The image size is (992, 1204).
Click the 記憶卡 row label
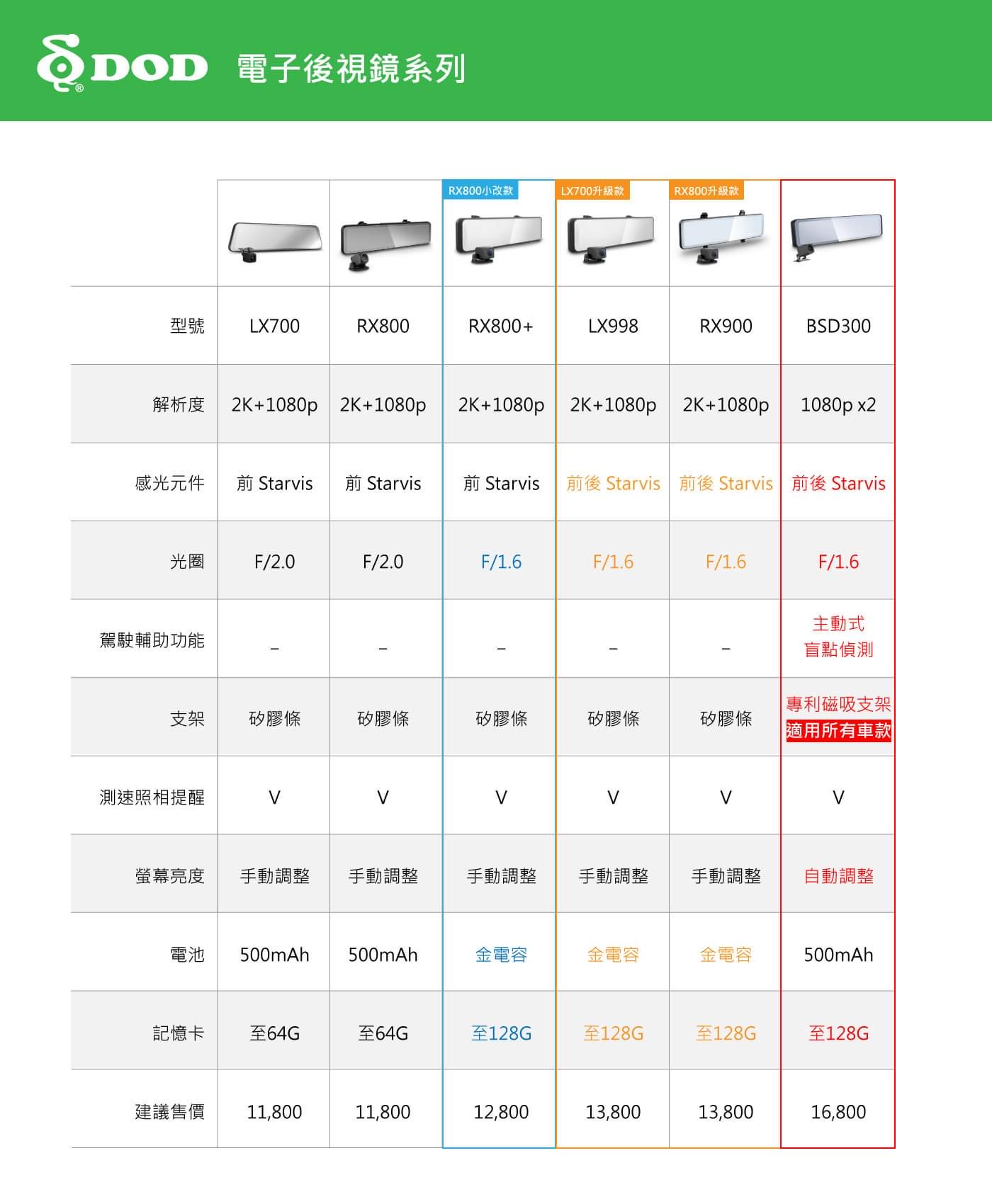click(x=179, y=1033)
